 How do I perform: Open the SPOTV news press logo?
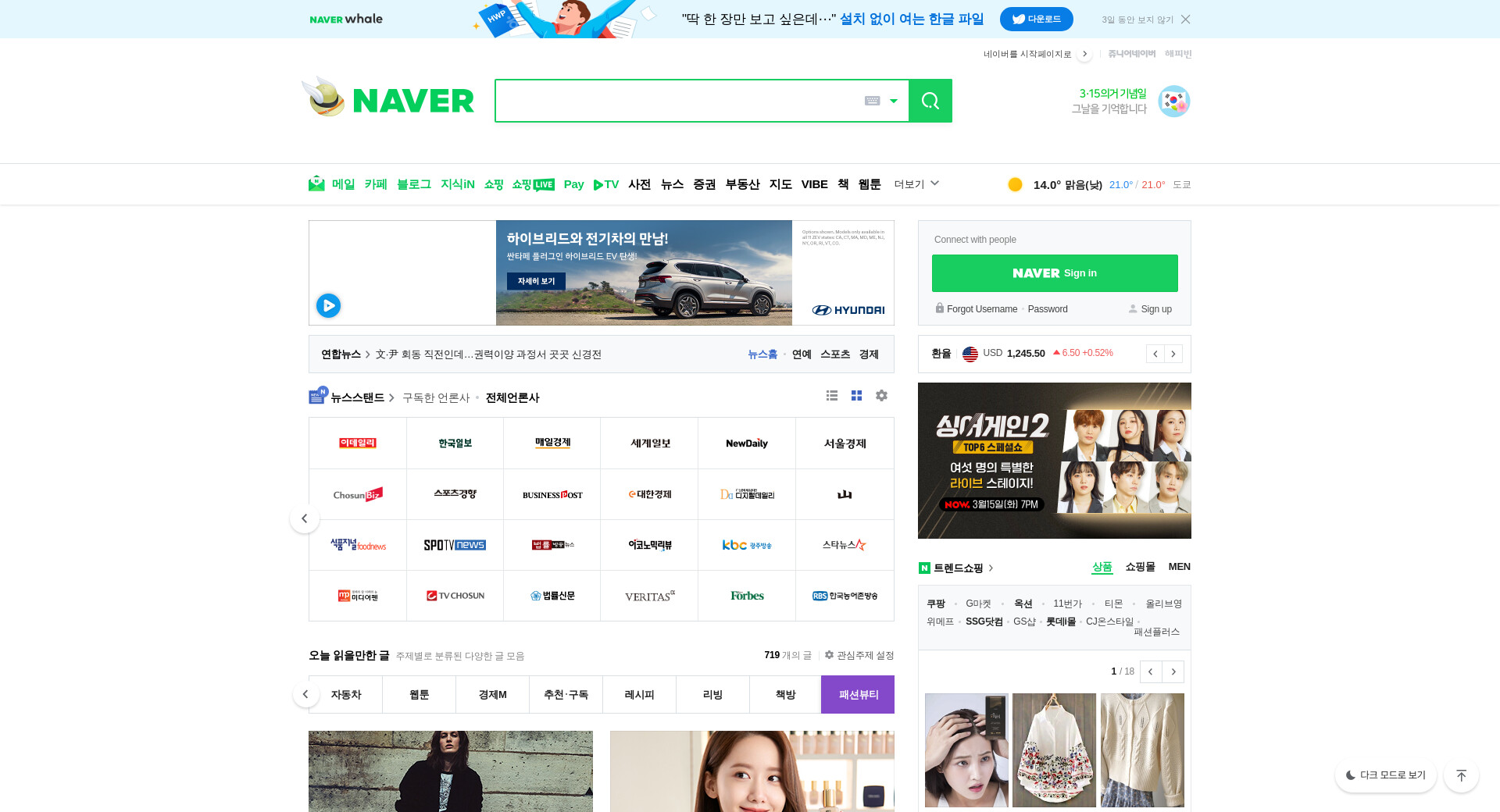click(x=455, y=545)
